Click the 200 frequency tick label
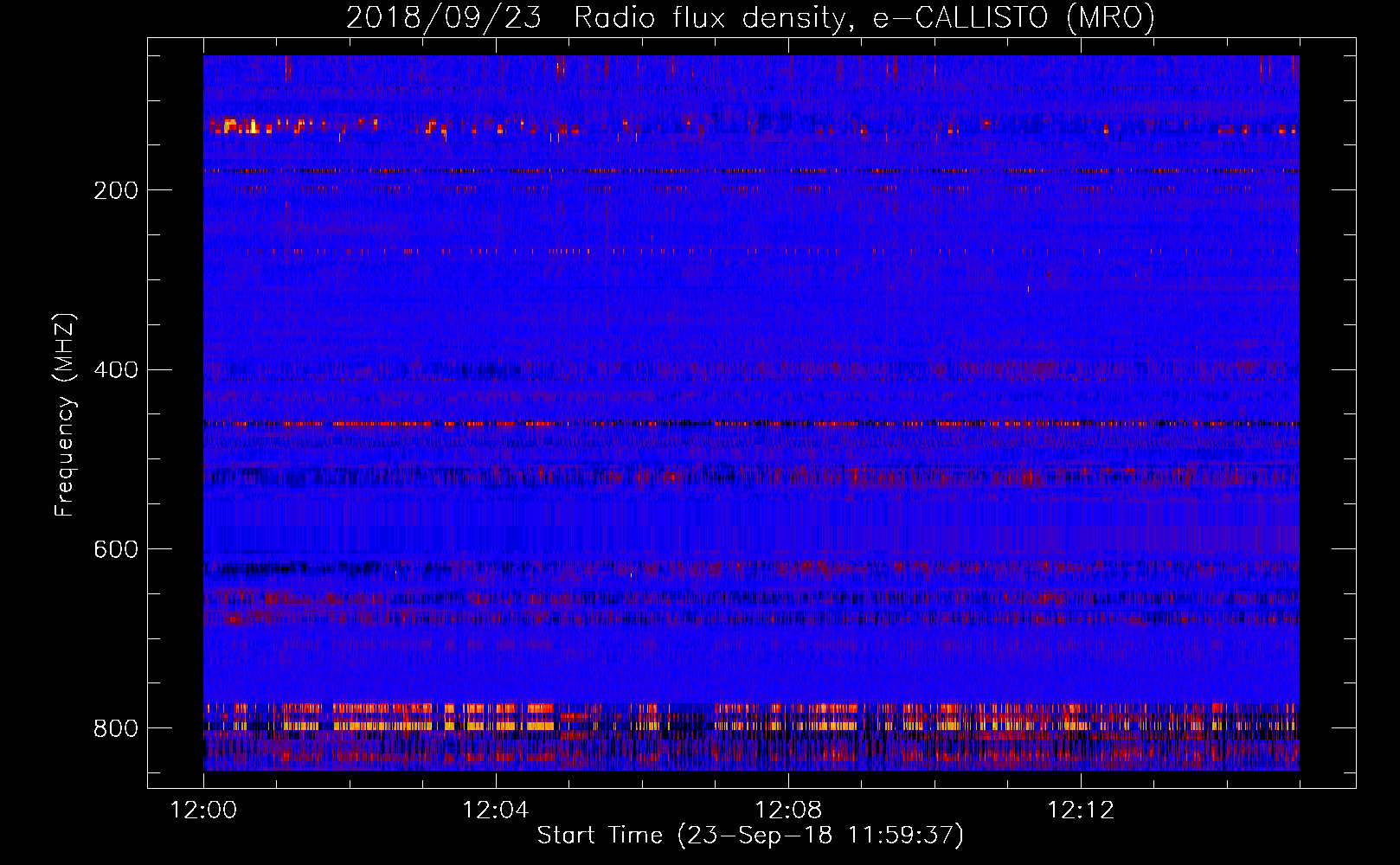1400x865 pixels. coord(115,190)
